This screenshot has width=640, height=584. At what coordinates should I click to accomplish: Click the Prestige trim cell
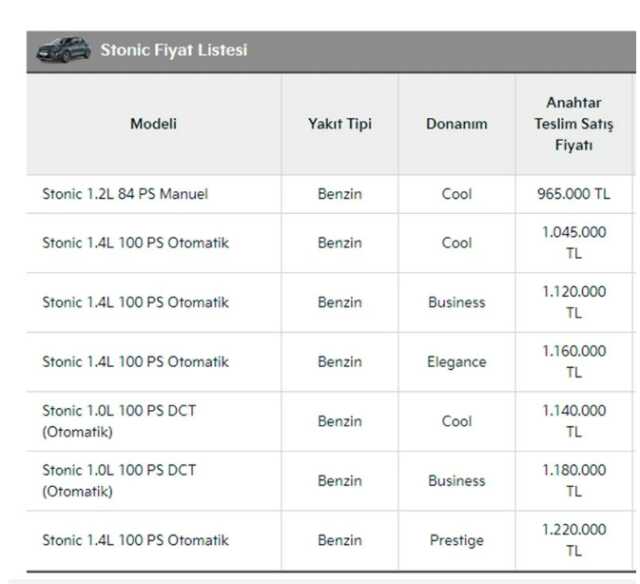coord(456,540)
